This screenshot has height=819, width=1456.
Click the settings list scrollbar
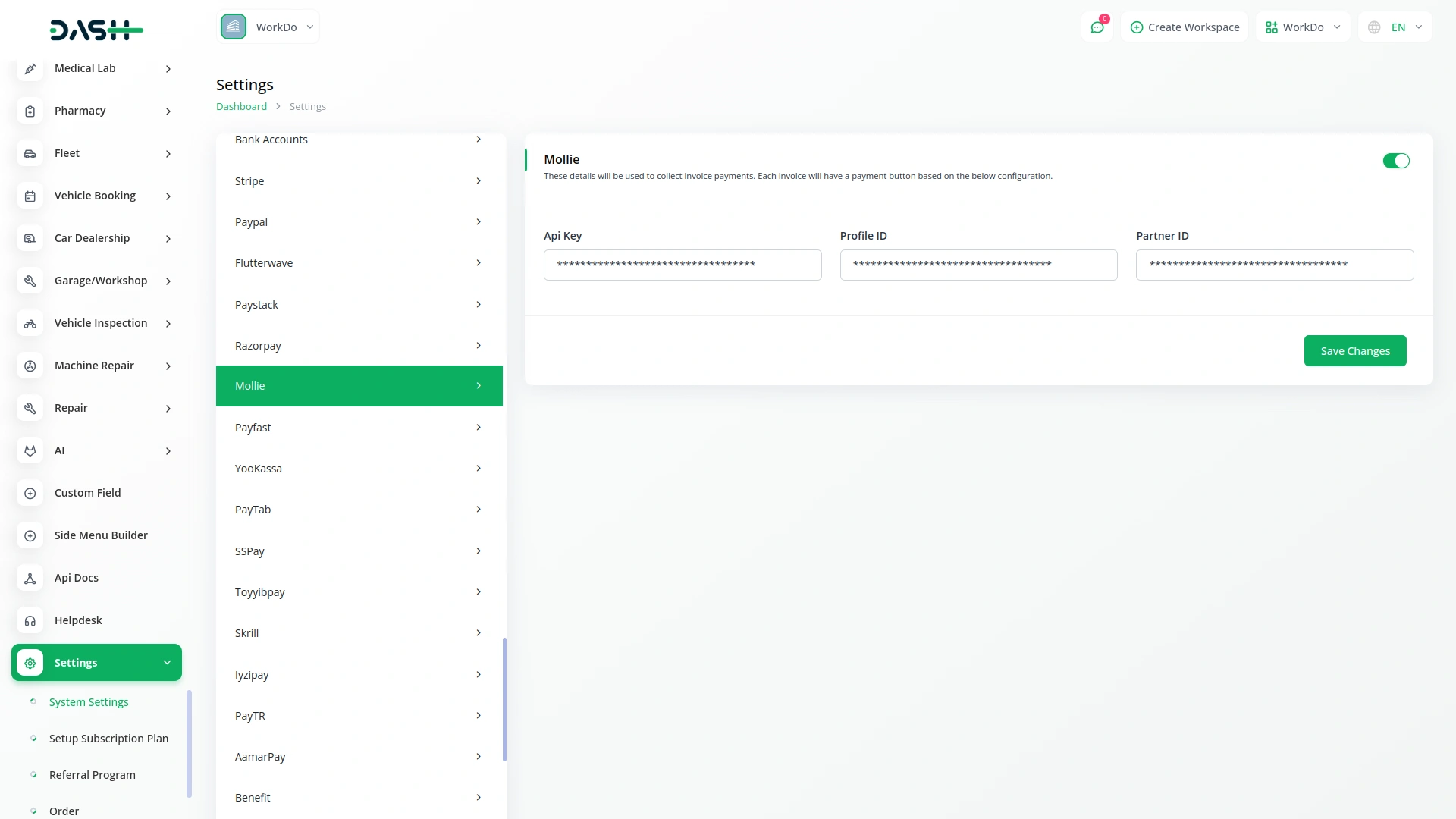[x=504, y=699]
